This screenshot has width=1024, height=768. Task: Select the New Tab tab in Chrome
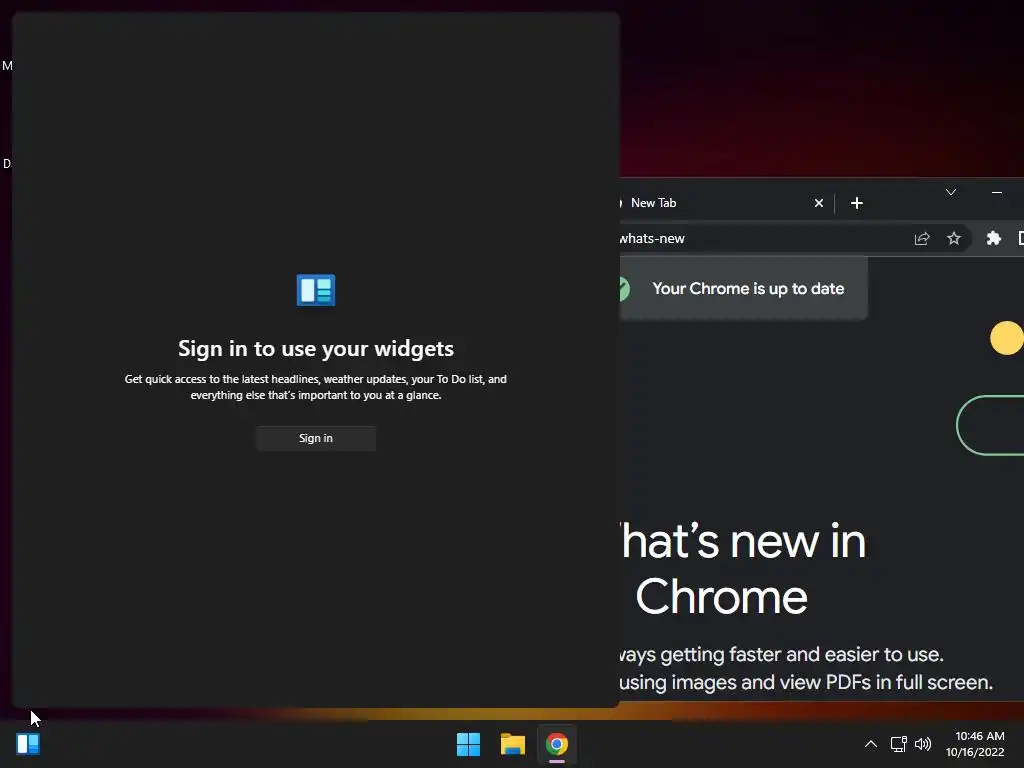pyautogui.click(x=712, y=203)
